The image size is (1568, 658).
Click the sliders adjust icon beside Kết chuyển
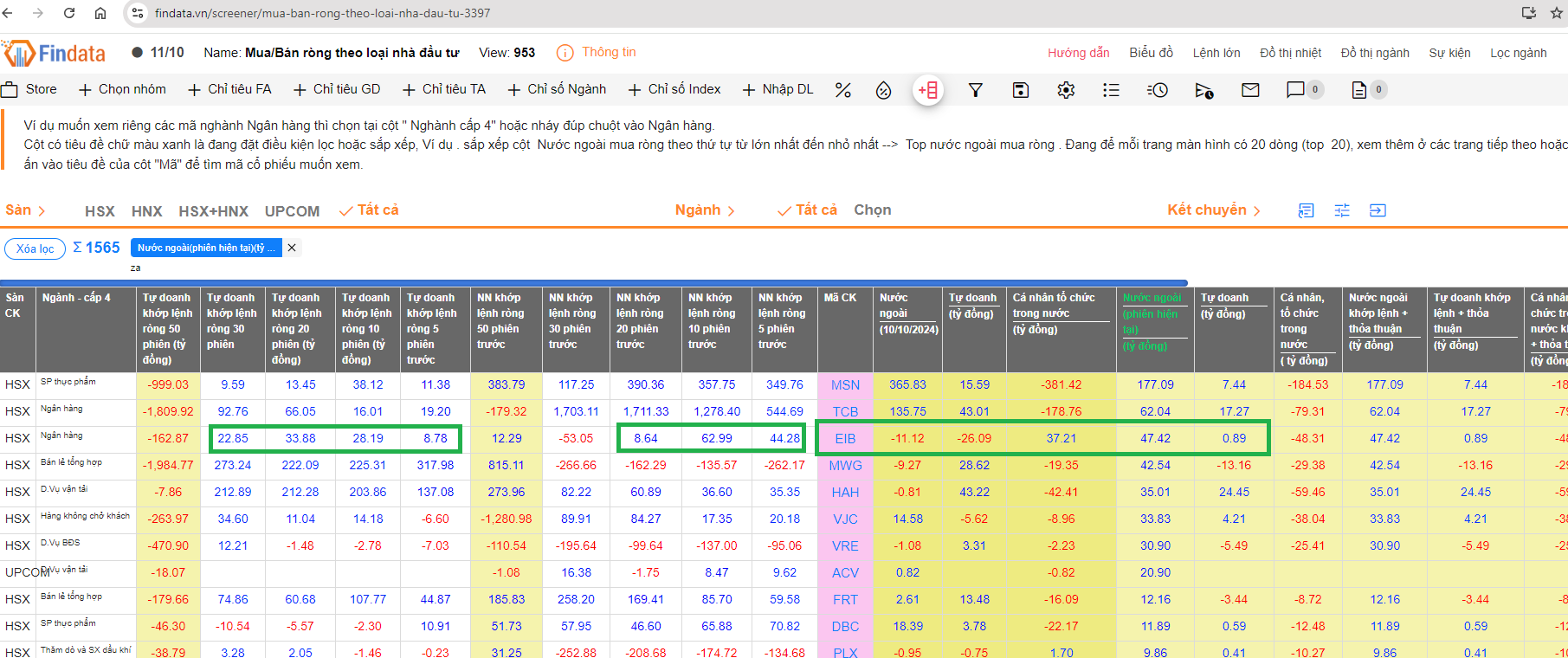point(1342,210)
